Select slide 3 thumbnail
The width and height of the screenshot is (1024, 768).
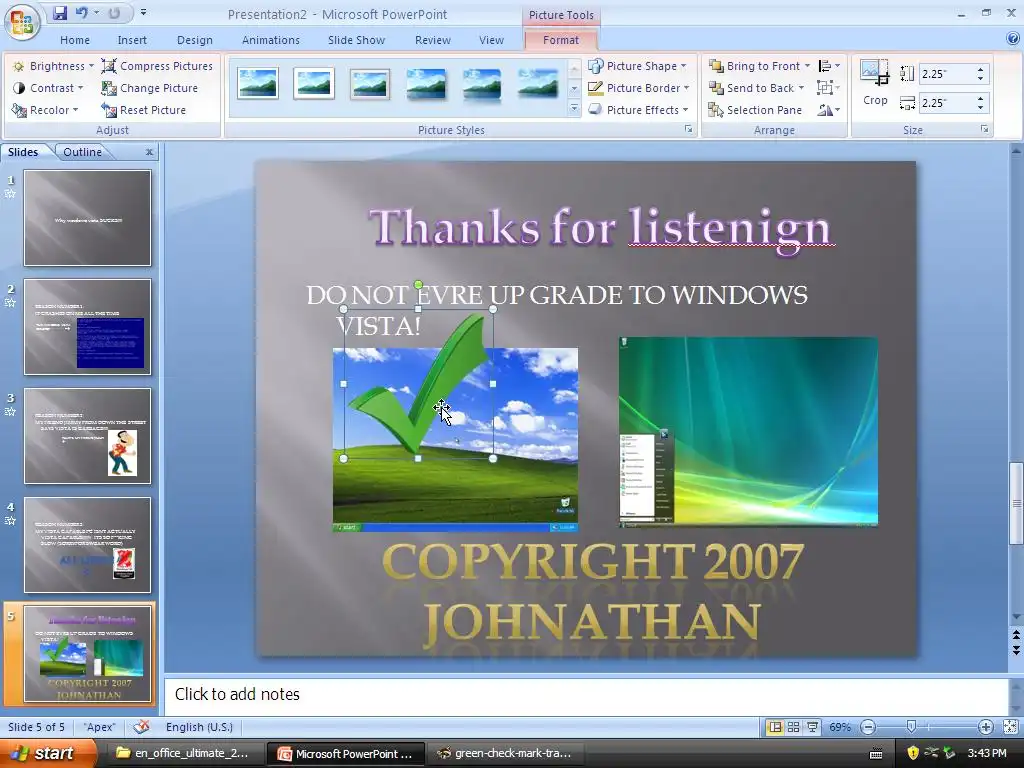tap(88, 436)
